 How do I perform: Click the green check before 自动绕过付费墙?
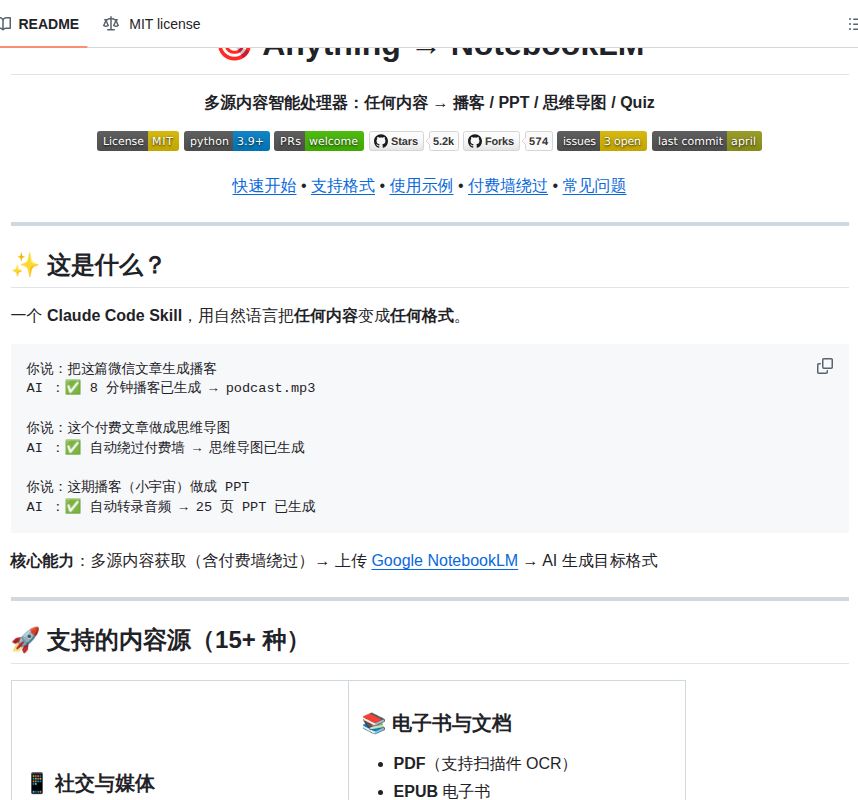tap(73, 448)
